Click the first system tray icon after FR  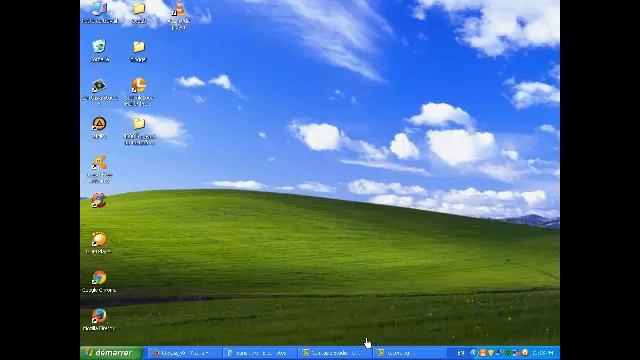tap(474, 353)
